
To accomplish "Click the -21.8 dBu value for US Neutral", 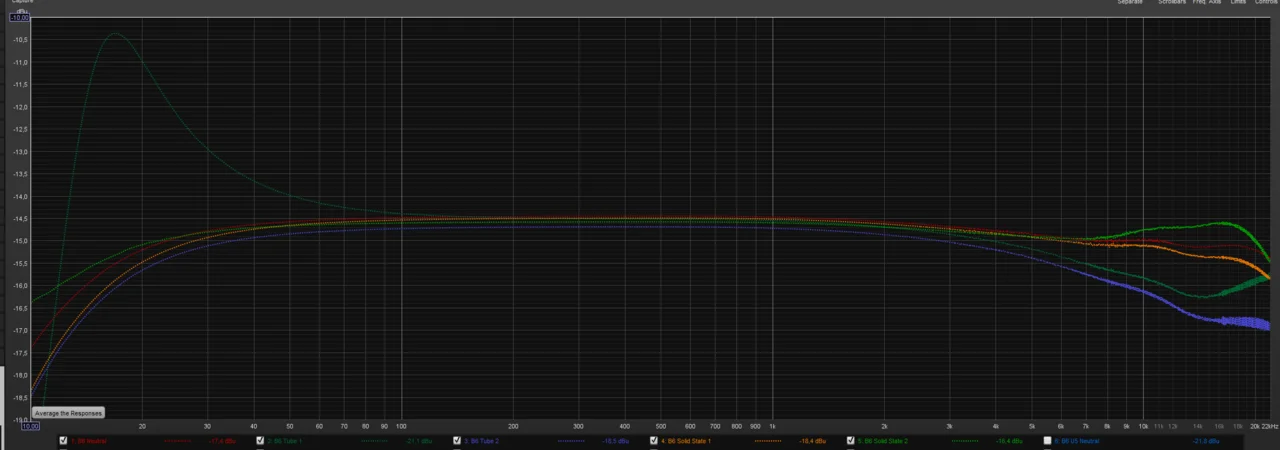I will 1207,440.
